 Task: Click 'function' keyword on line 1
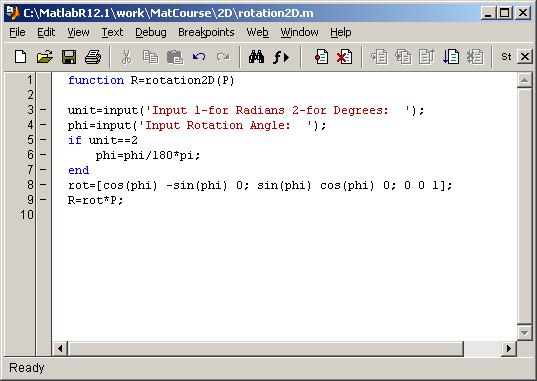pyautogui.click(x=96, y=81)
